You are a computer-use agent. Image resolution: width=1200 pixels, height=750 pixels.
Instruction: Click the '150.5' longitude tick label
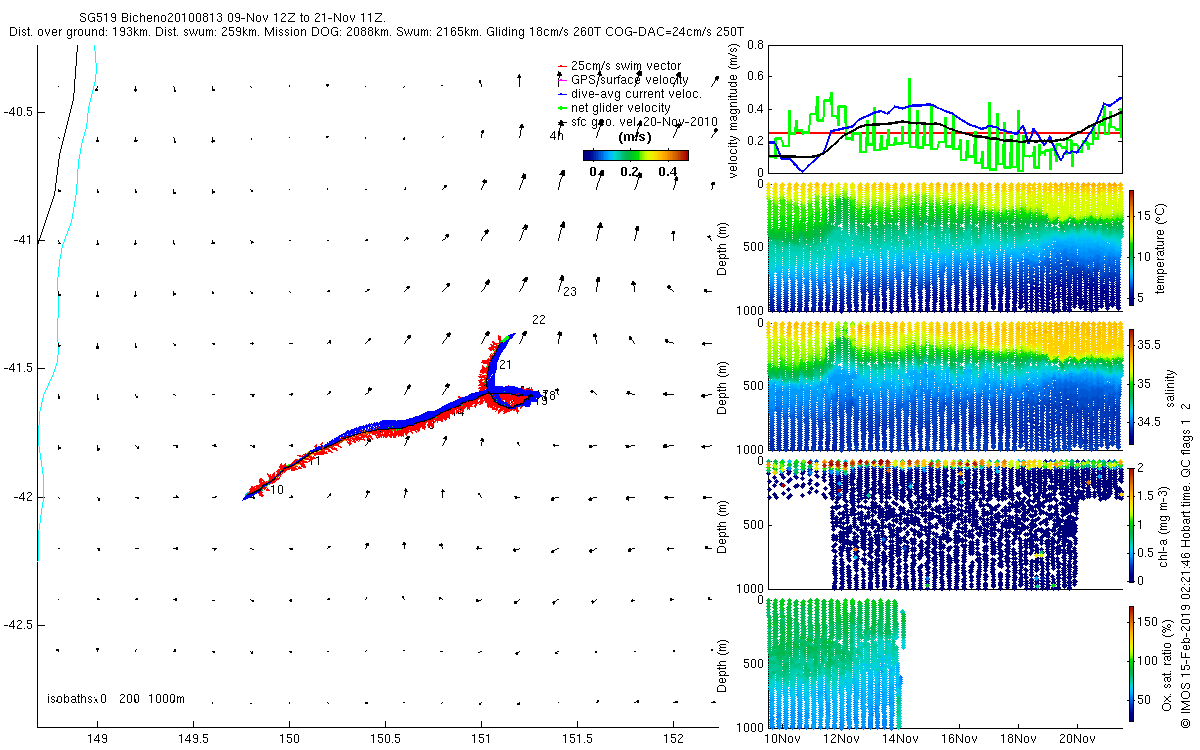[385, 740]
